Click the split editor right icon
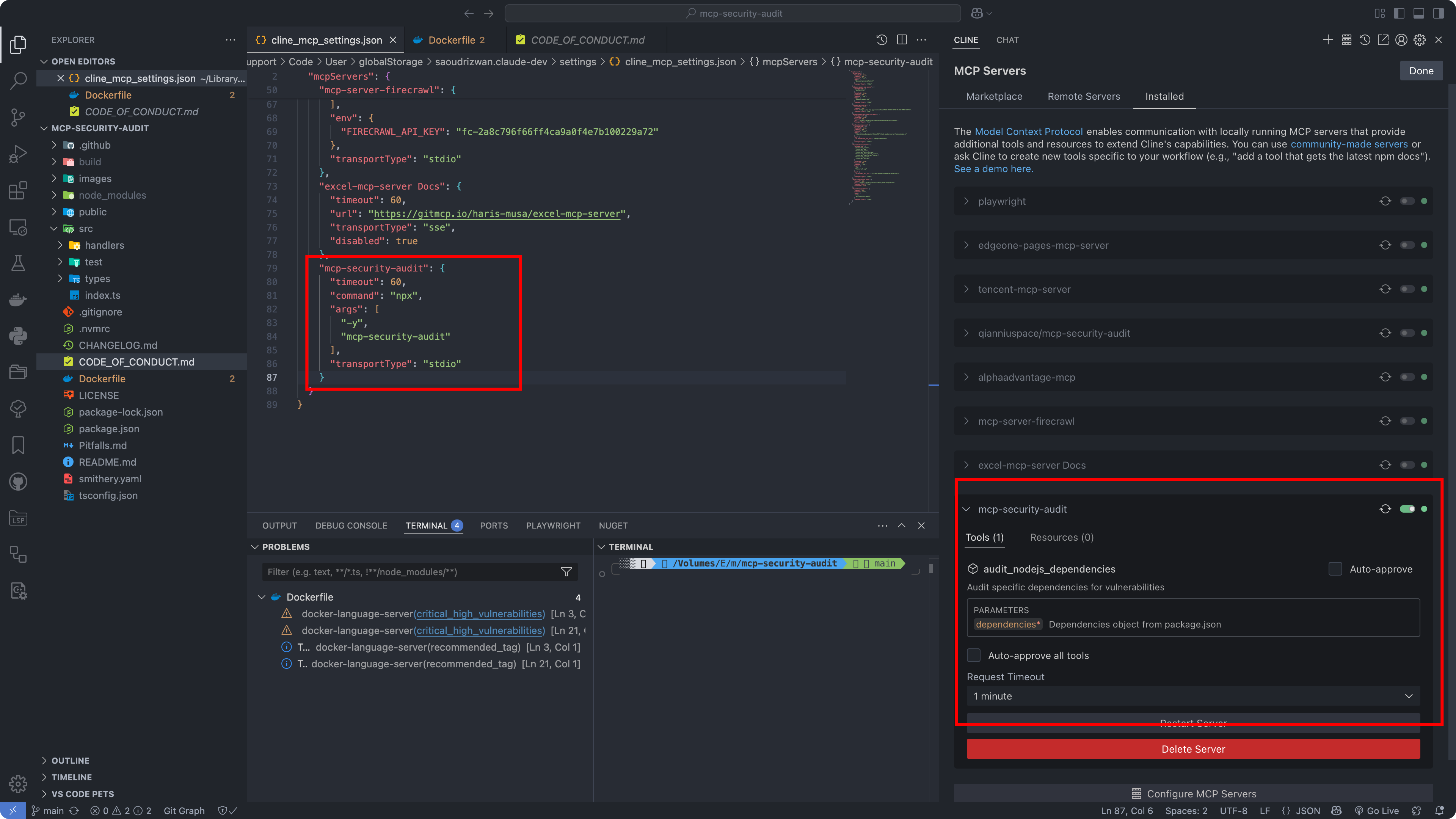Viewport: 1456px width, 819px height. (902, 39)
